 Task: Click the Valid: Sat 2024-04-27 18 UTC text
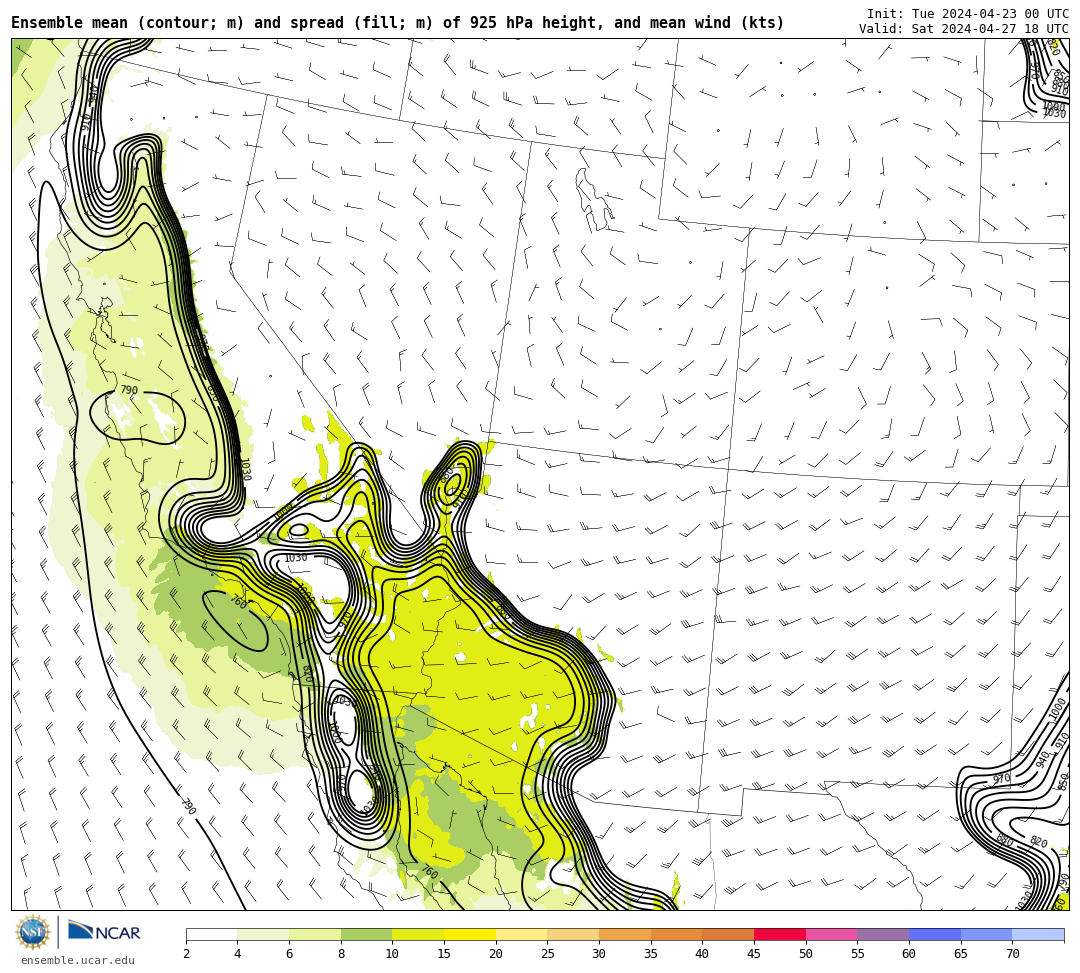point(964,29)
